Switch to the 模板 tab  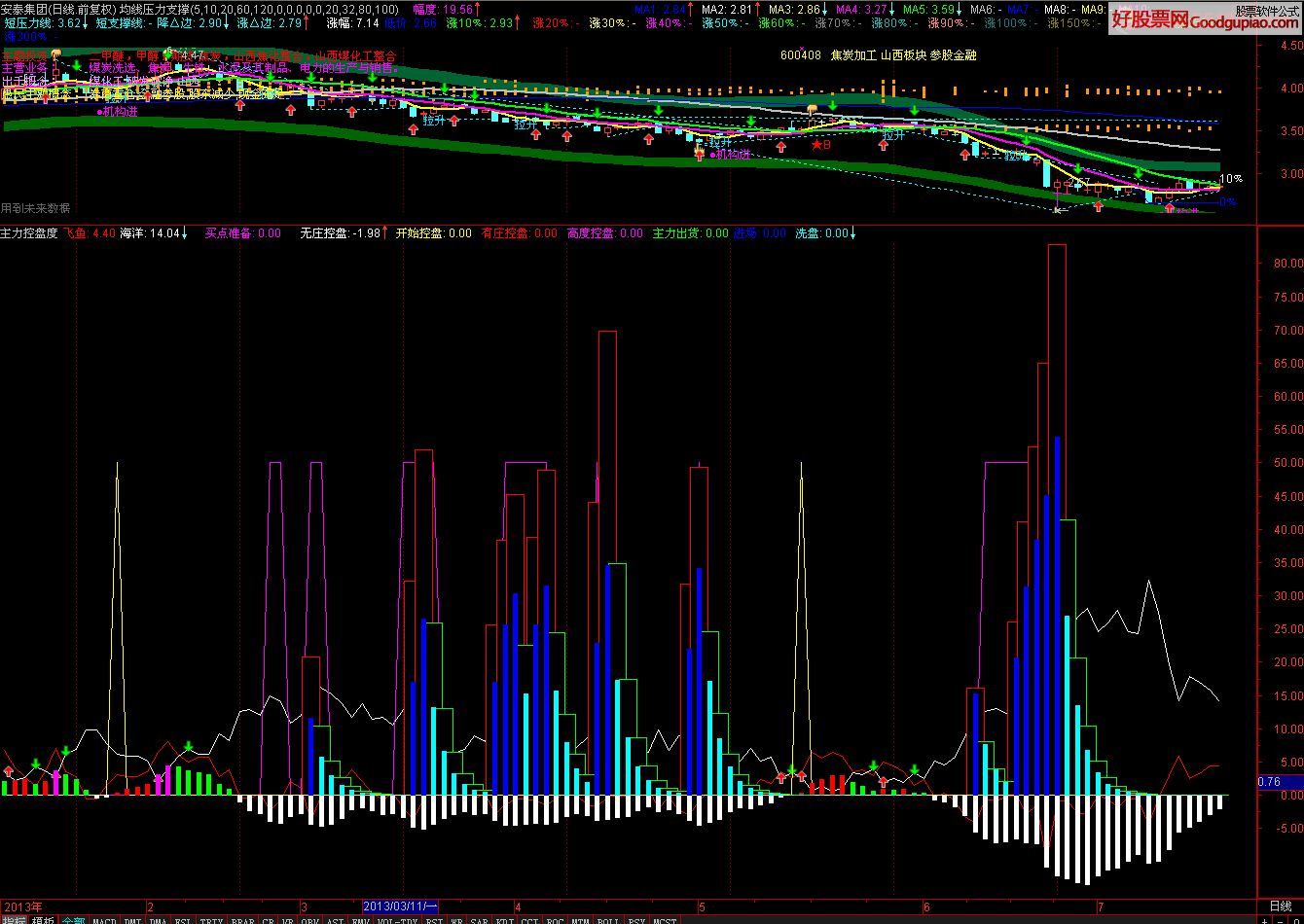[x=44, y=918]
